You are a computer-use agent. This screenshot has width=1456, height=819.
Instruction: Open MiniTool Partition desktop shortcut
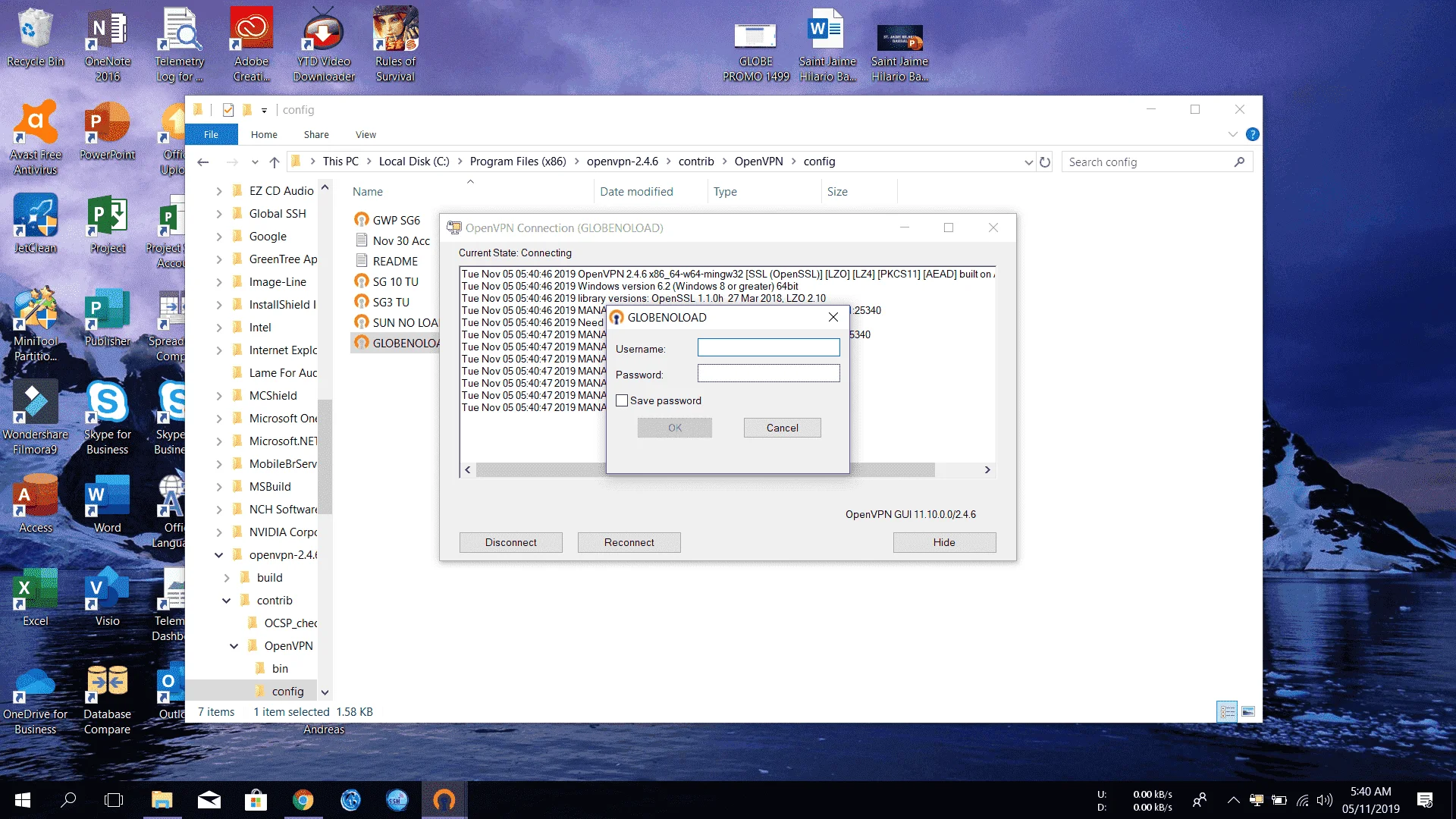35,325
